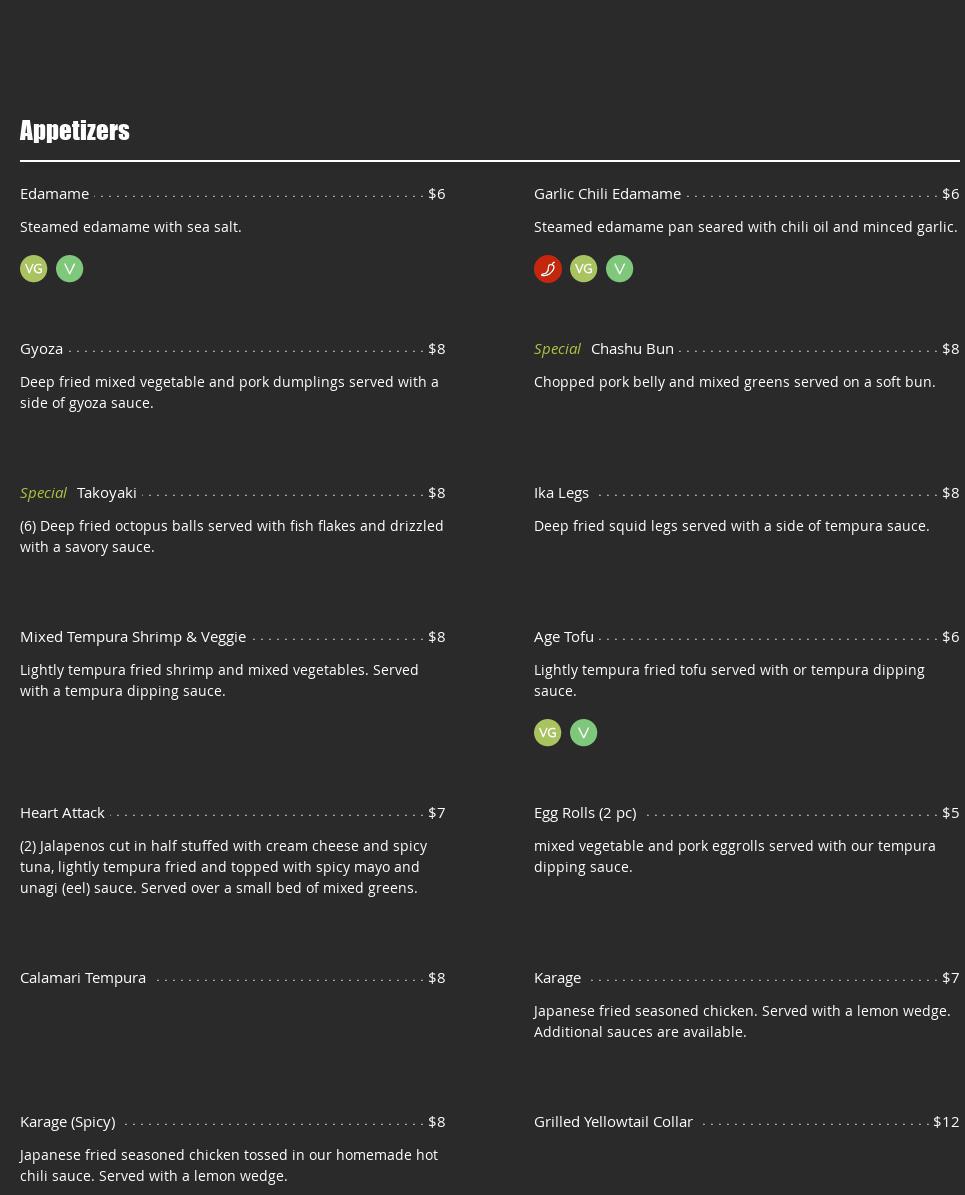Click Garlic Chili Edamame's VG badge

pyautogui.click(x=583, y=268)
